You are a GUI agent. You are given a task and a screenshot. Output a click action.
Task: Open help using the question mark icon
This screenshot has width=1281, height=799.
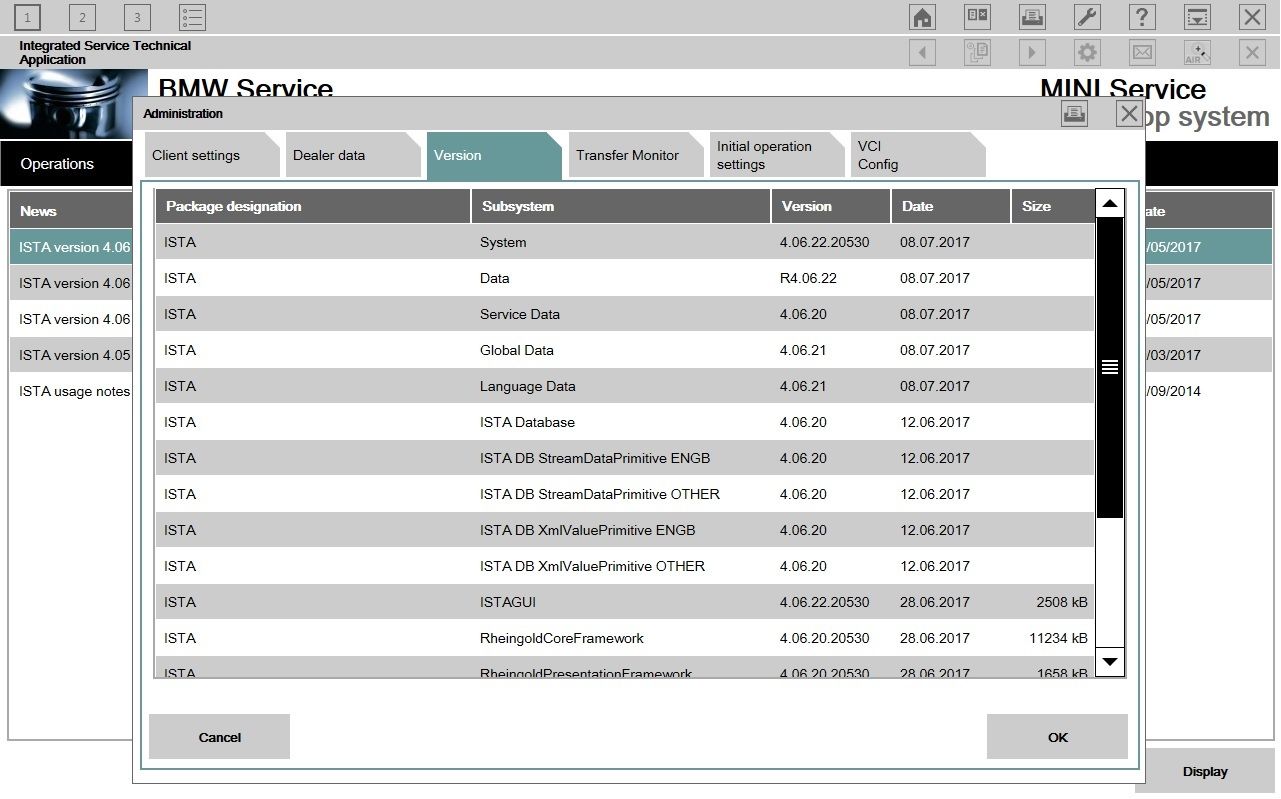coord(1141,16)
